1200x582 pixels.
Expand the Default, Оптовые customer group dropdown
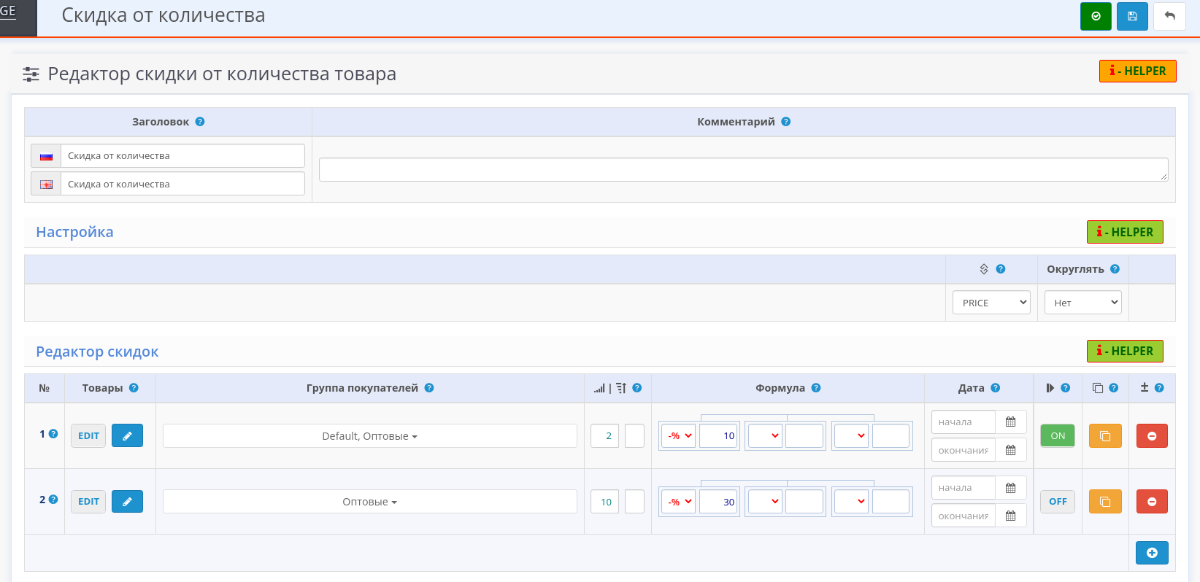(x=370, y=436)
